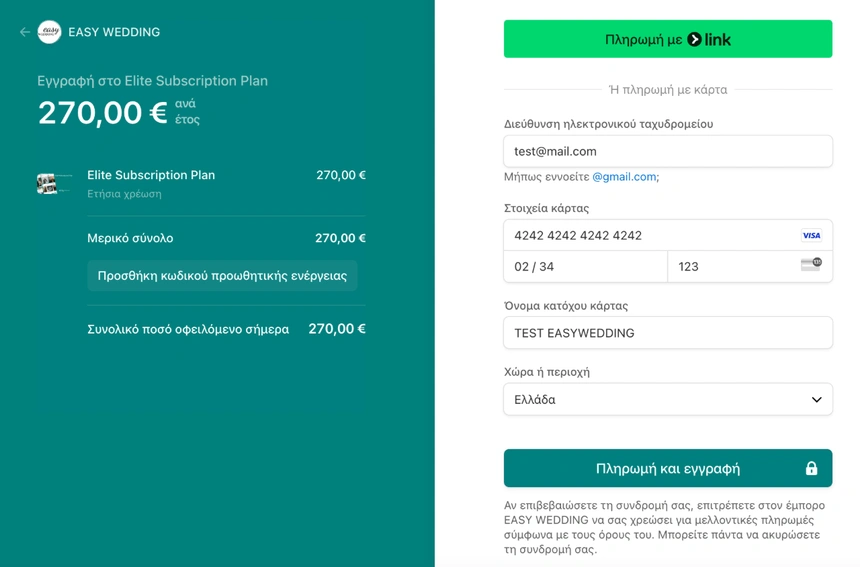Click the expiry date field
This screenshot has height=567, width=860.
[x=585, y=266]
